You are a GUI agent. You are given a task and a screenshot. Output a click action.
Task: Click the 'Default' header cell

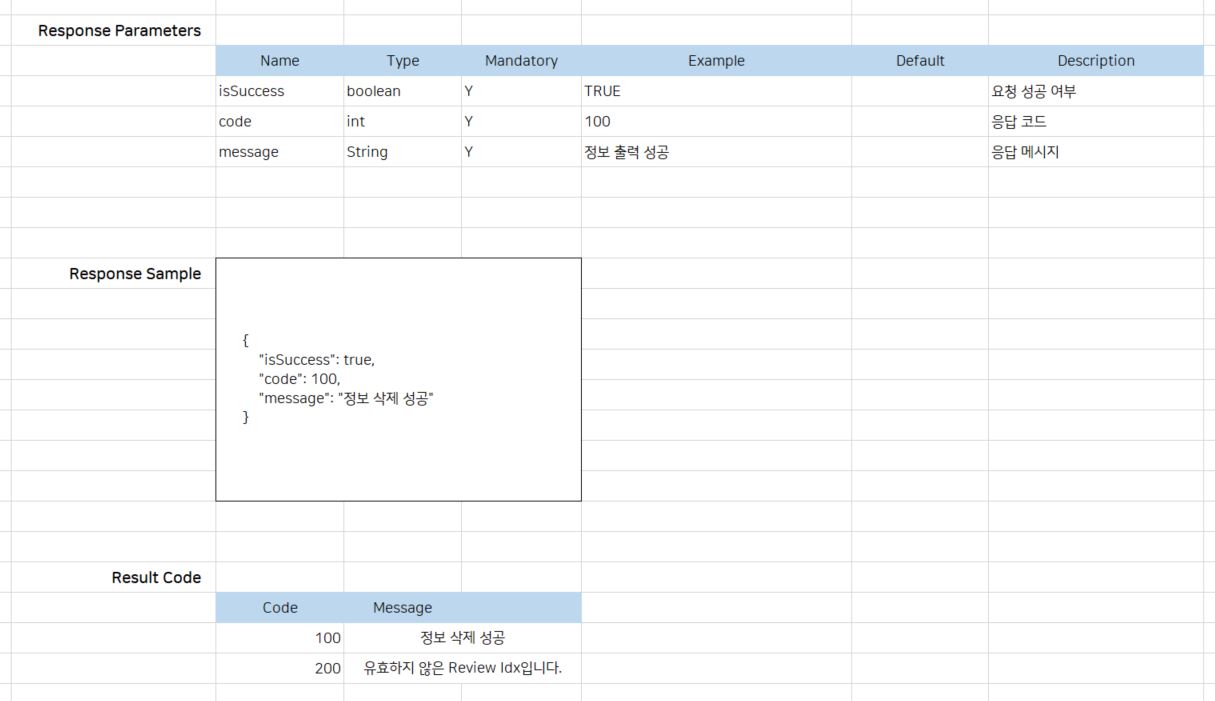tap(920, 61)
